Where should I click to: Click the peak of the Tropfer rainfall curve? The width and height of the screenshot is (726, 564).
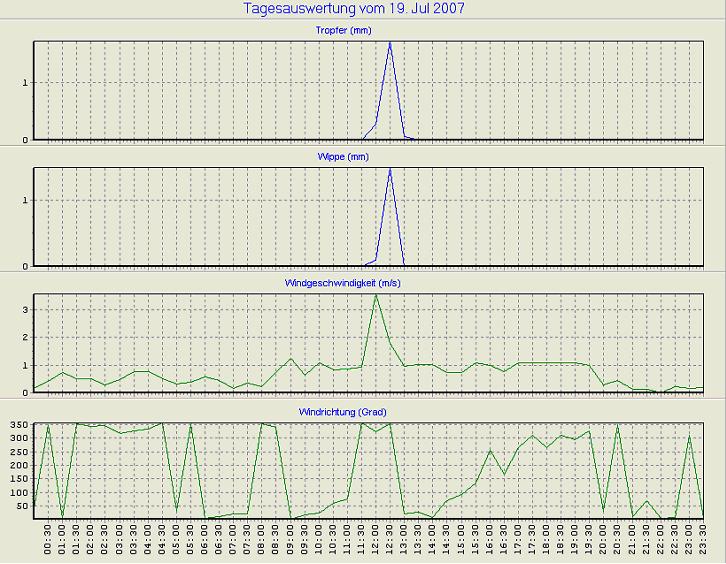(x=390, y=43)
